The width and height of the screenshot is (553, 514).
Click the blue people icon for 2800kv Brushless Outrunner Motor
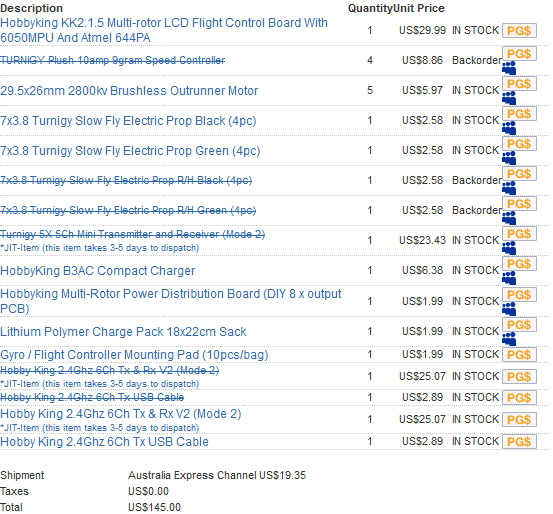pyautogui.click(x=509, y=98)
